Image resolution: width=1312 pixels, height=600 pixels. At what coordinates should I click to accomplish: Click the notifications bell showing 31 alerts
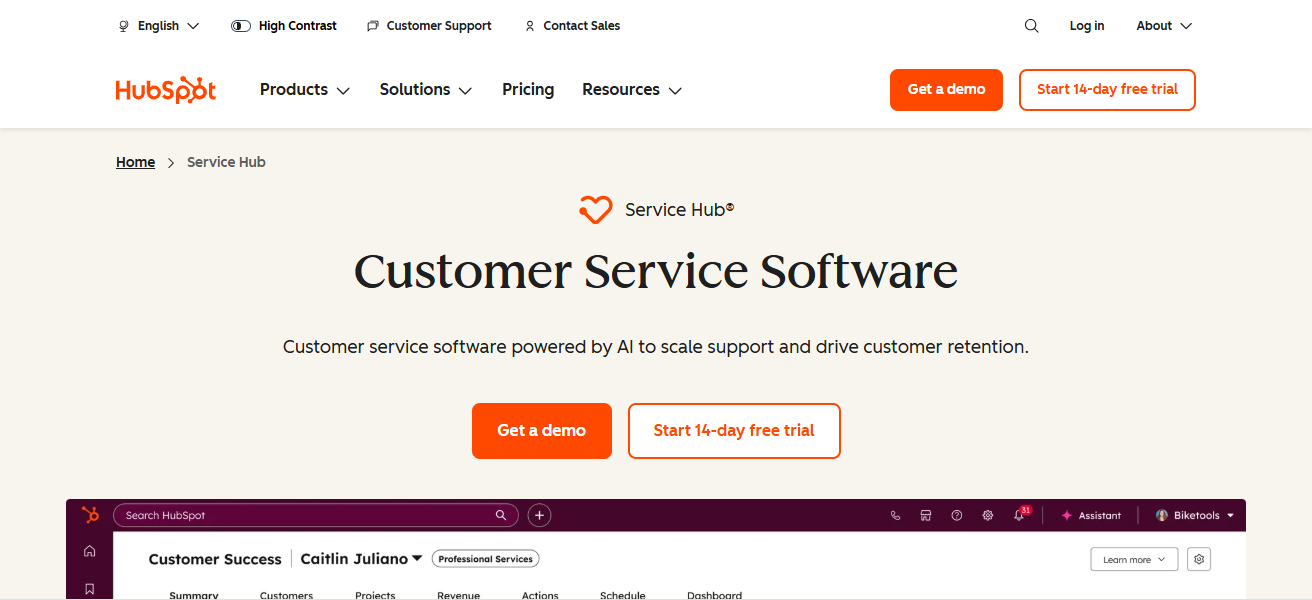(x=1017, y=515)
